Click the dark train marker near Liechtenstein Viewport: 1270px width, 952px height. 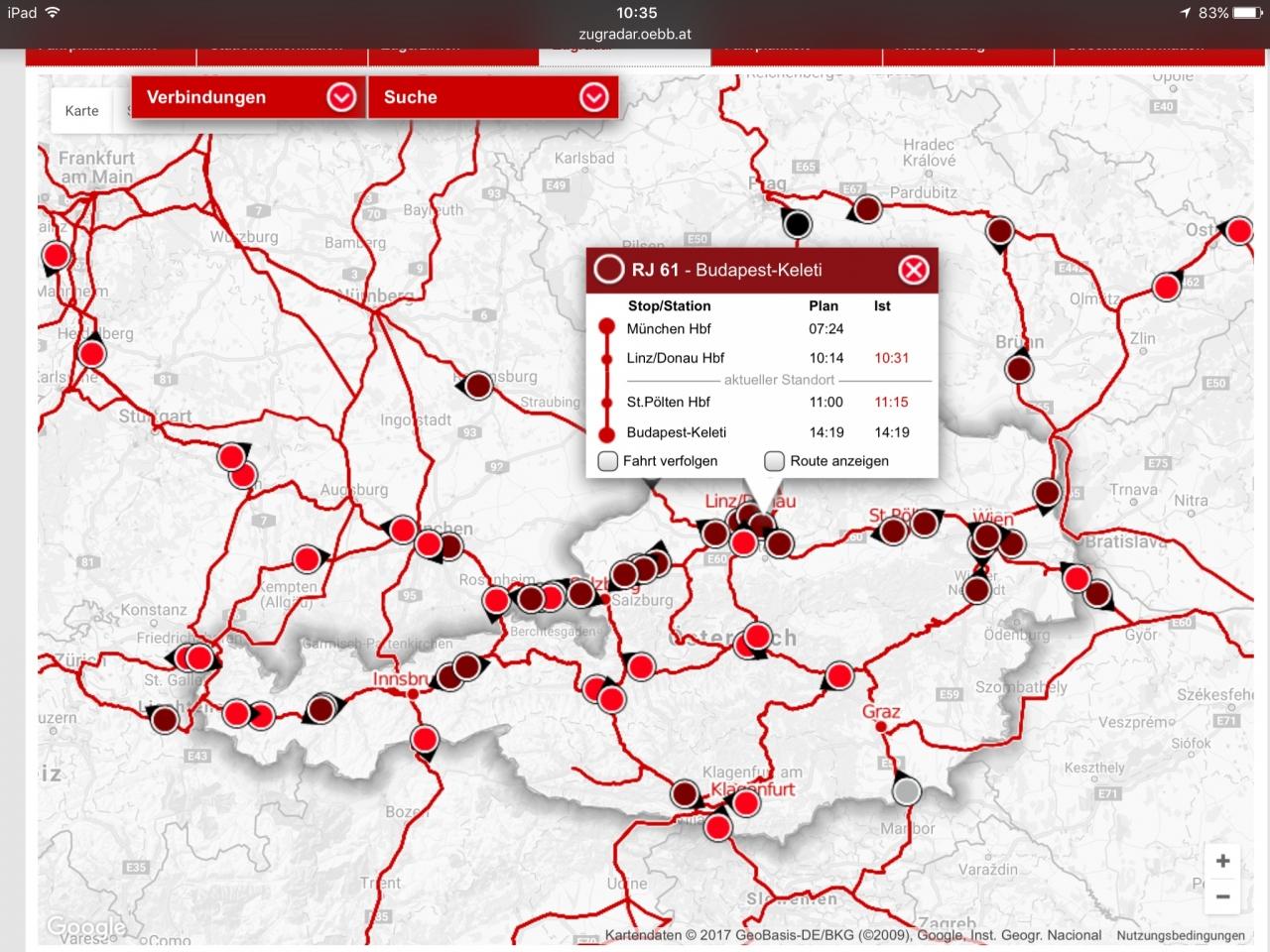[x=165, y=719]
